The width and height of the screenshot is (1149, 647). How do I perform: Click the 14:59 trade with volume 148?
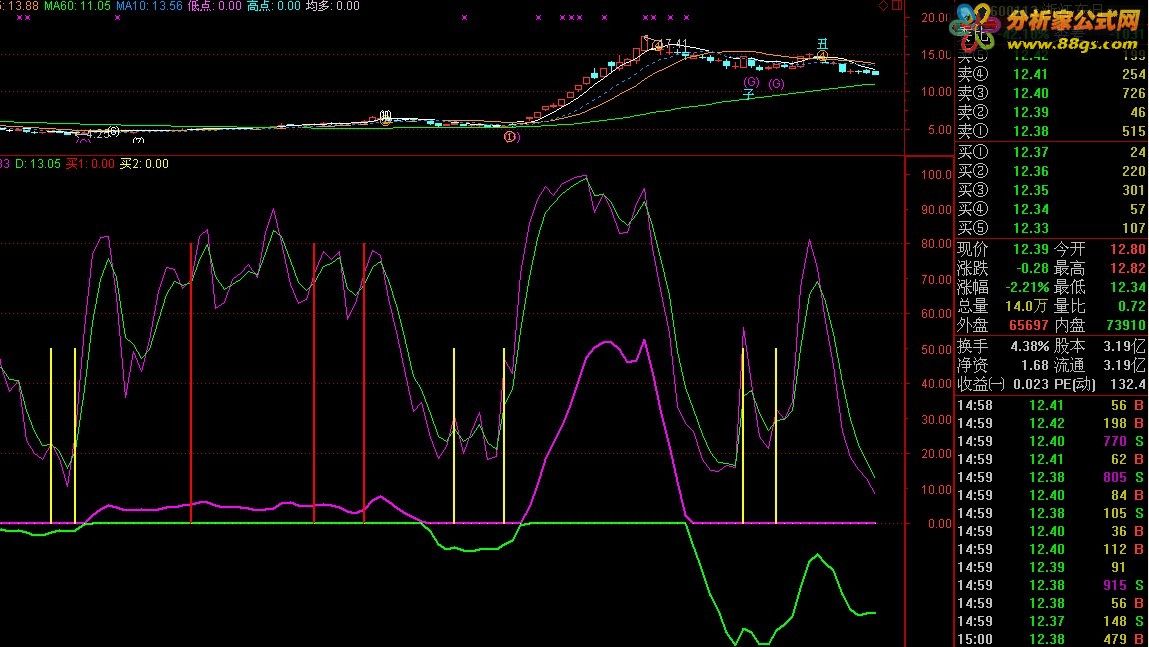click(x=1052, y=621)
